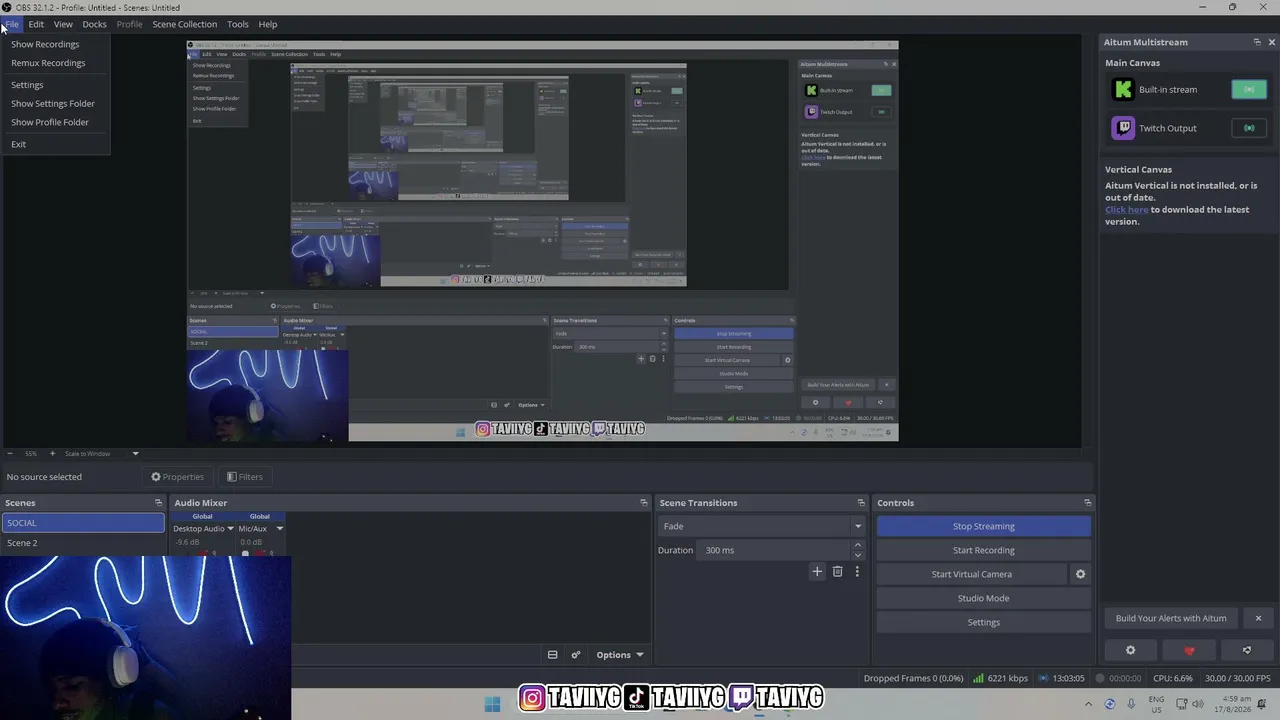This screenshot has width=1280, height=720.
Task: Click the taskbar volume speaker icon
Action: click(1199, 704)
